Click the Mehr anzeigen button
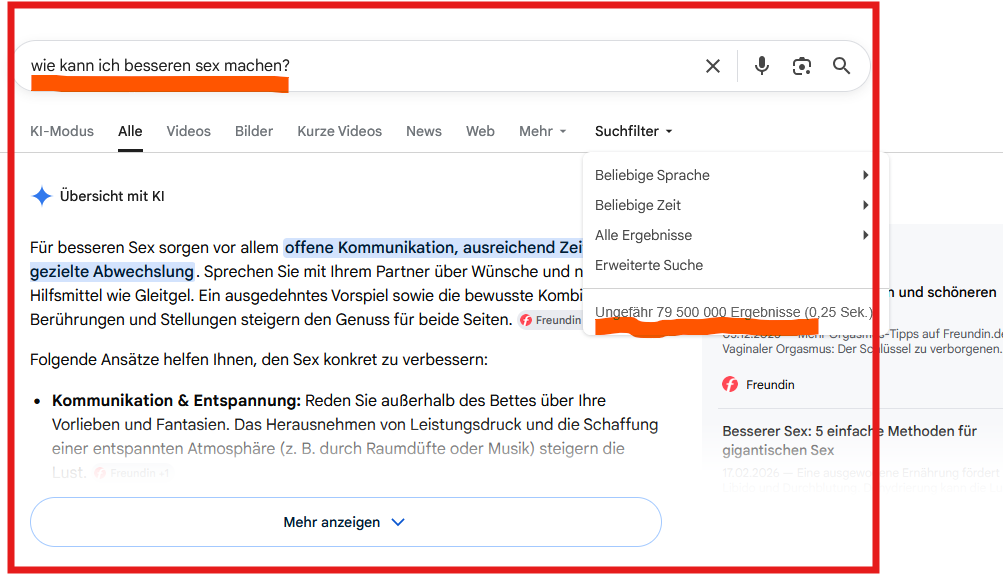The image size is (1003, 574). (345, 522)
